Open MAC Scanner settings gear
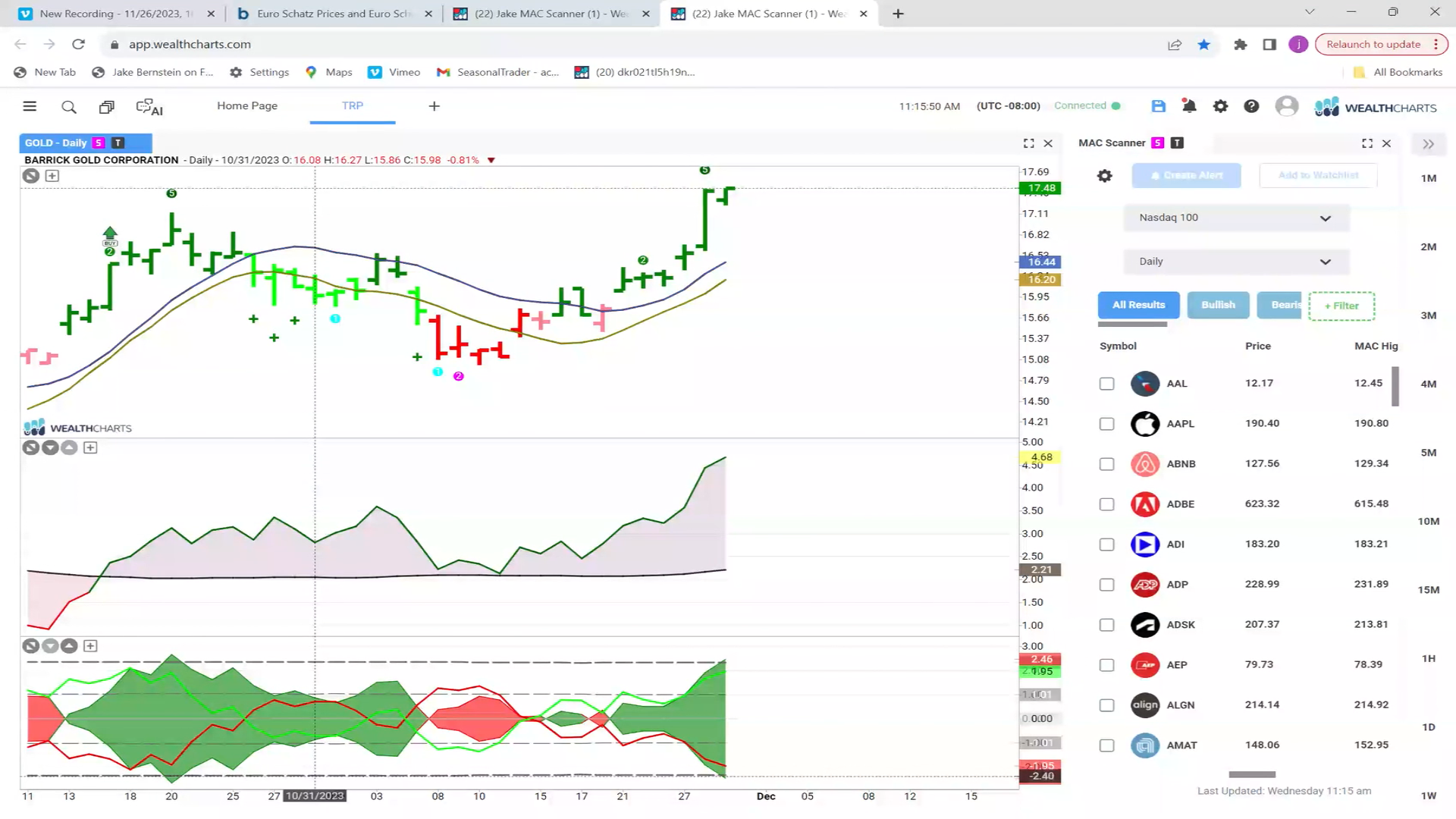Screen dimensions: 1456x819 (1105, 176)
